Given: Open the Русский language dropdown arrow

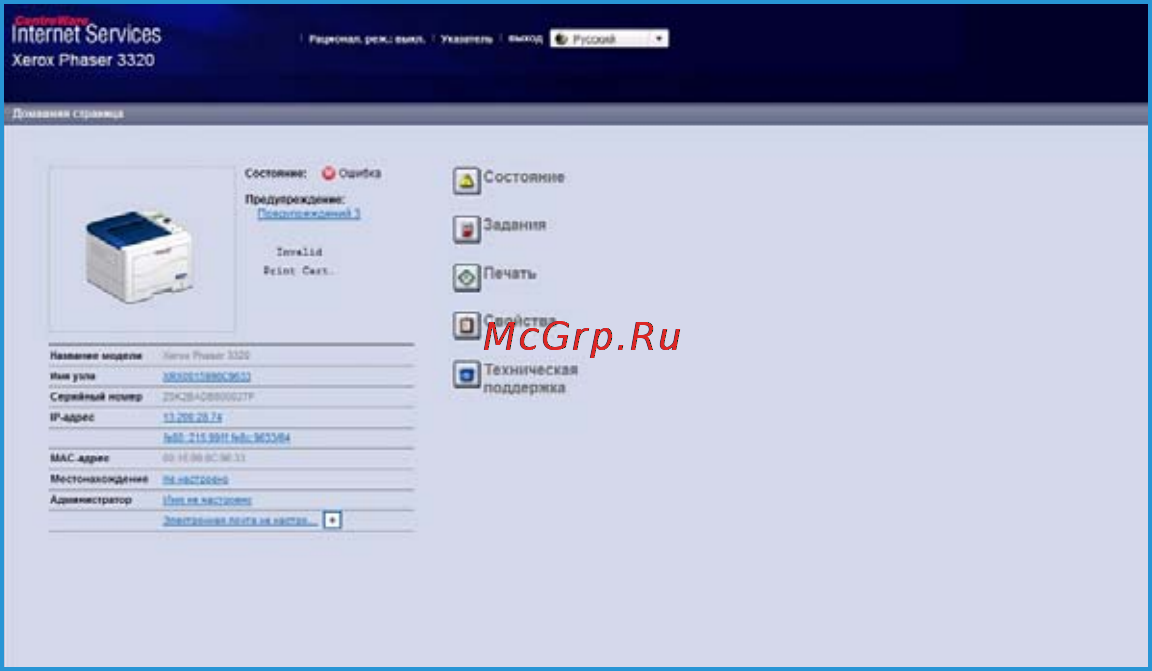Looking at the screenshot, I should click(x=659, y=38).
